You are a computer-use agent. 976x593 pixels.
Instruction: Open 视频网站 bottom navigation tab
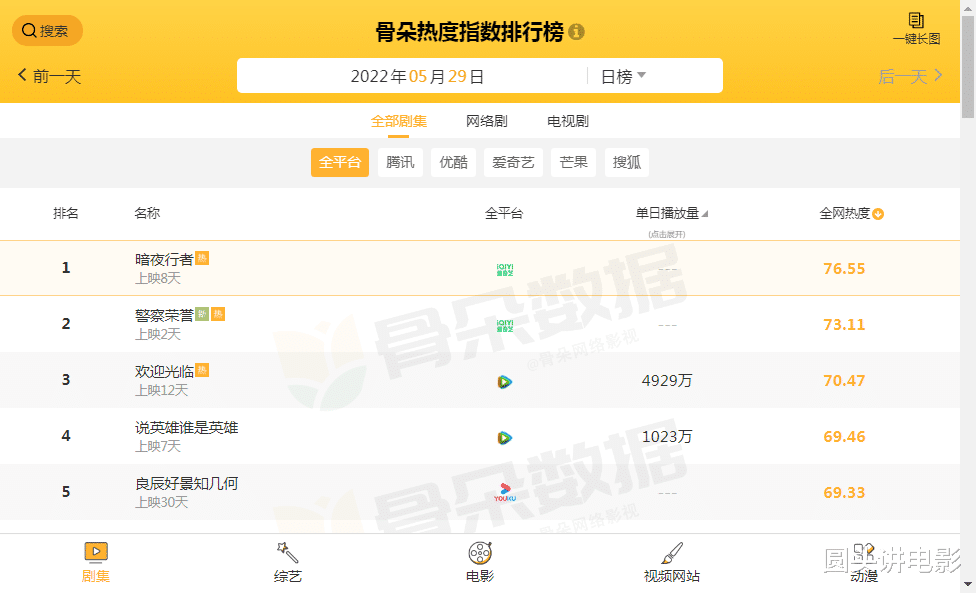[672, 563]
